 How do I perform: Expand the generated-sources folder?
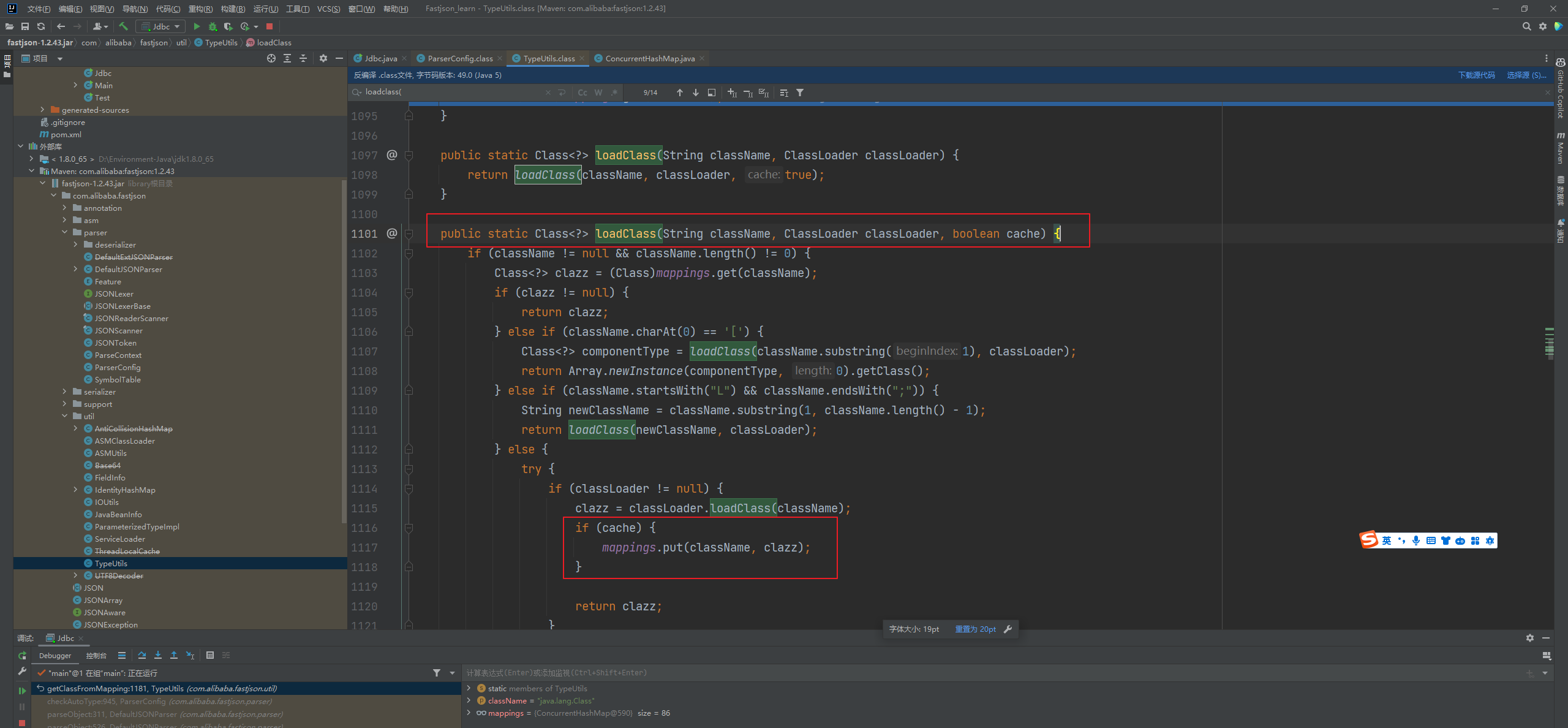[42, 110]
